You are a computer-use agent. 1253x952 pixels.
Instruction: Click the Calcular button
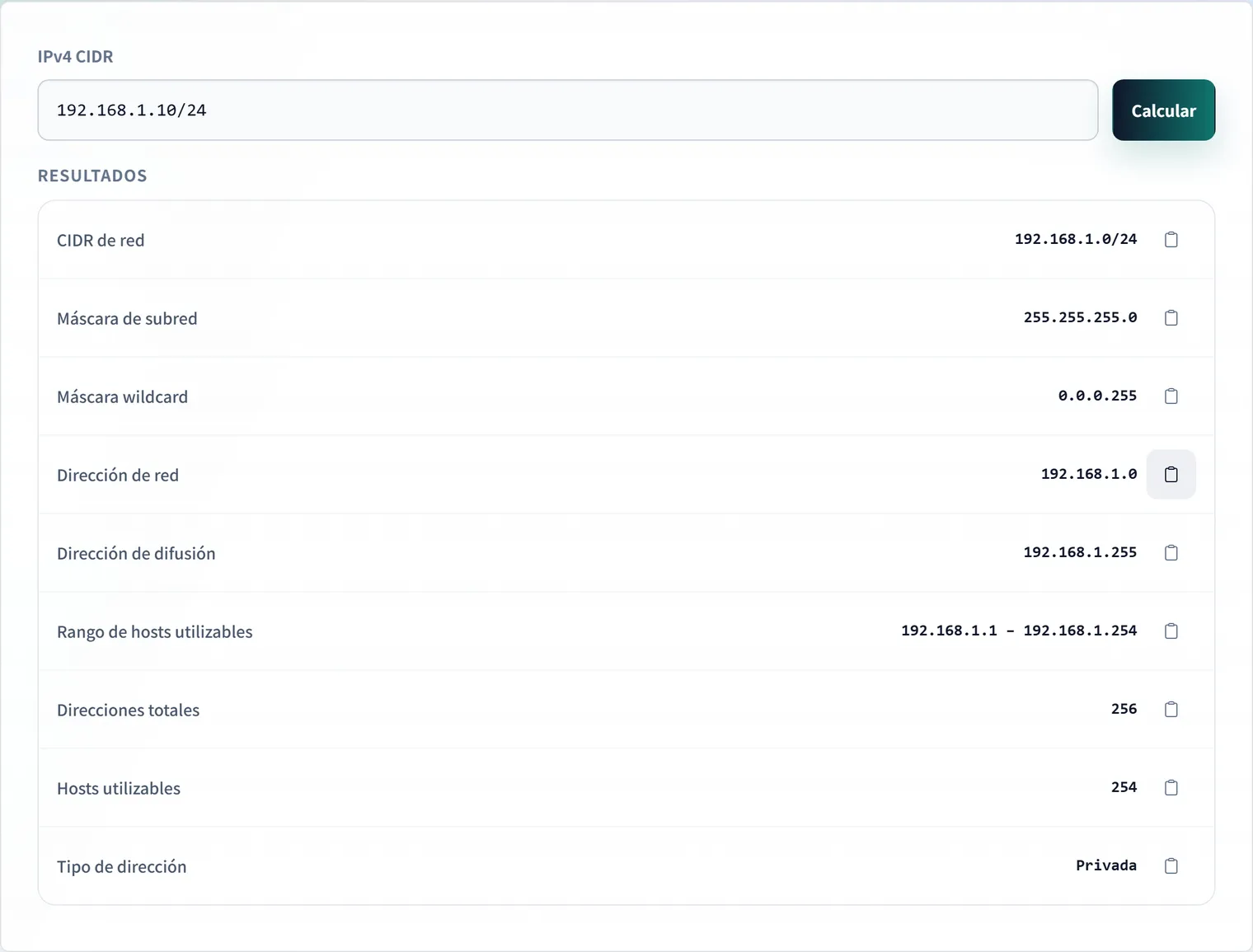1163,110
